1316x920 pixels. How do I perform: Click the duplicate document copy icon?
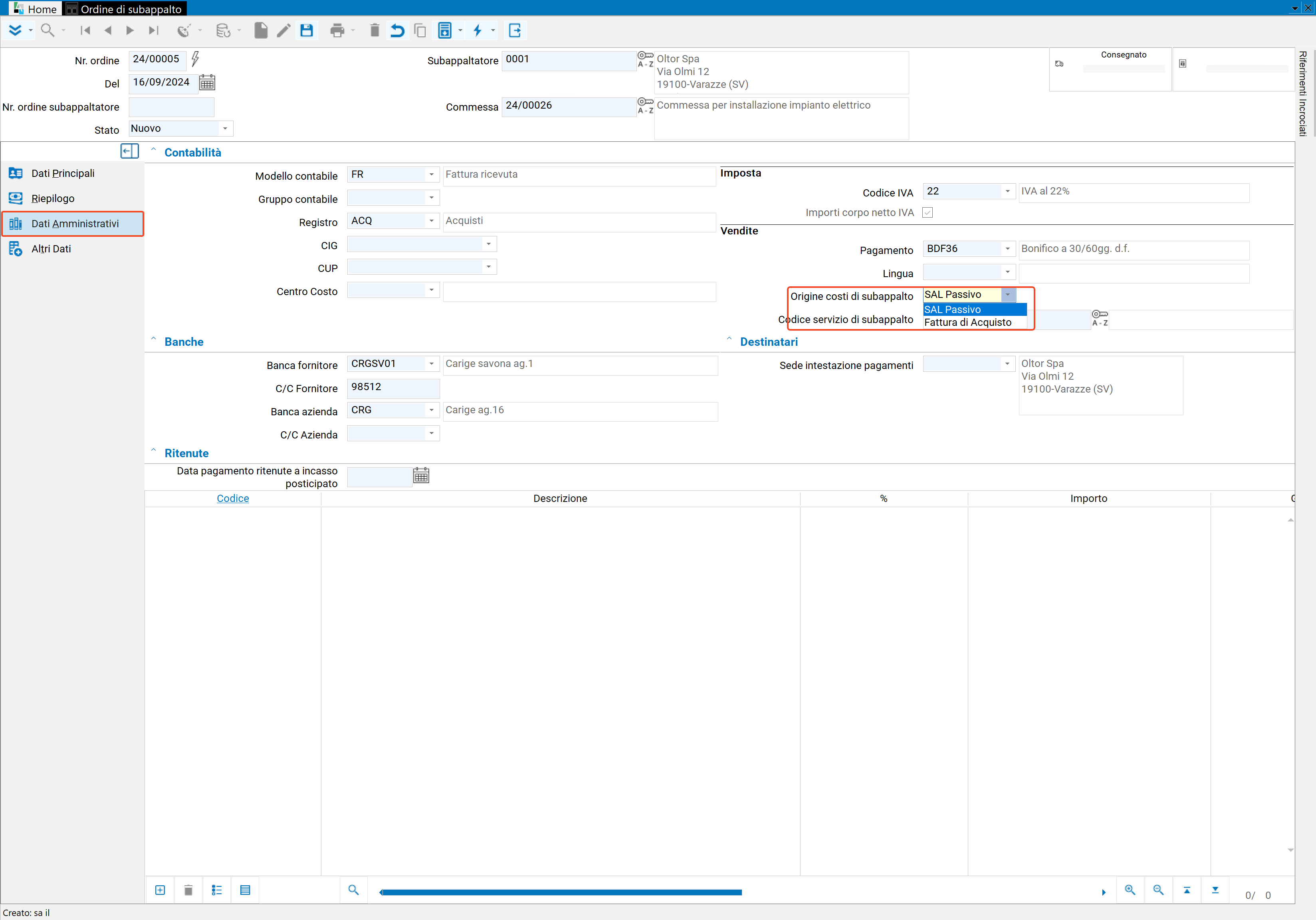point(420,30)
